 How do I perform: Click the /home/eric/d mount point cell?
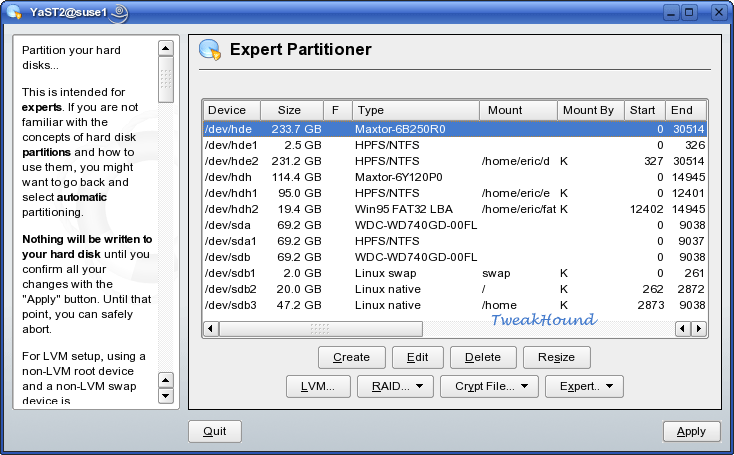[515, 161]
